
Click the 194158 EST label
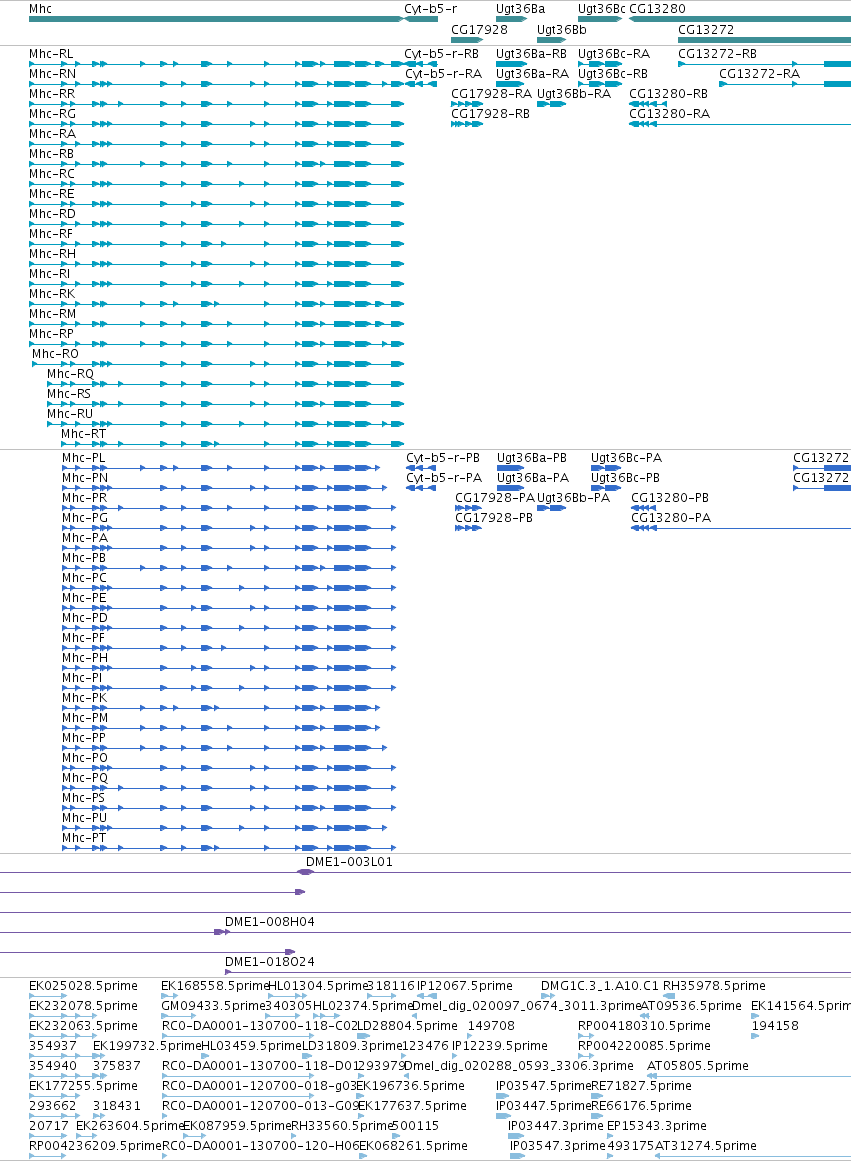pos(775,1026)
